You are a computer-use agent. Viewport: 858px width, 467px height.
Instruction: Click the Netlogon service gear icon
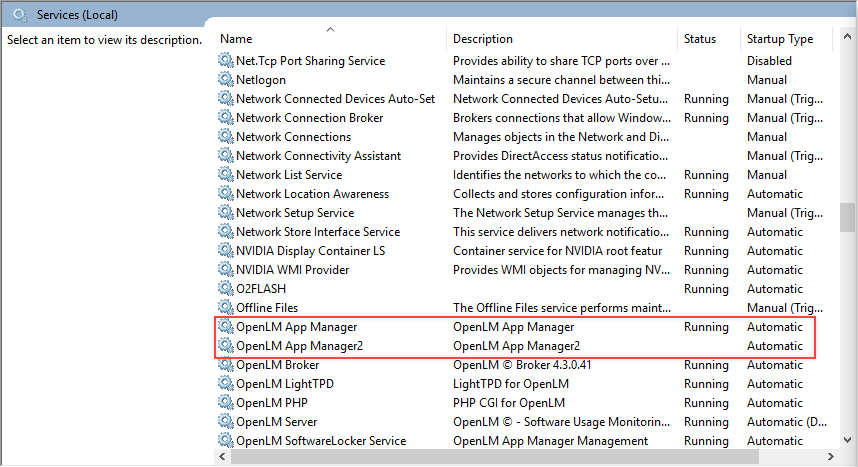(x=226, y=80)
